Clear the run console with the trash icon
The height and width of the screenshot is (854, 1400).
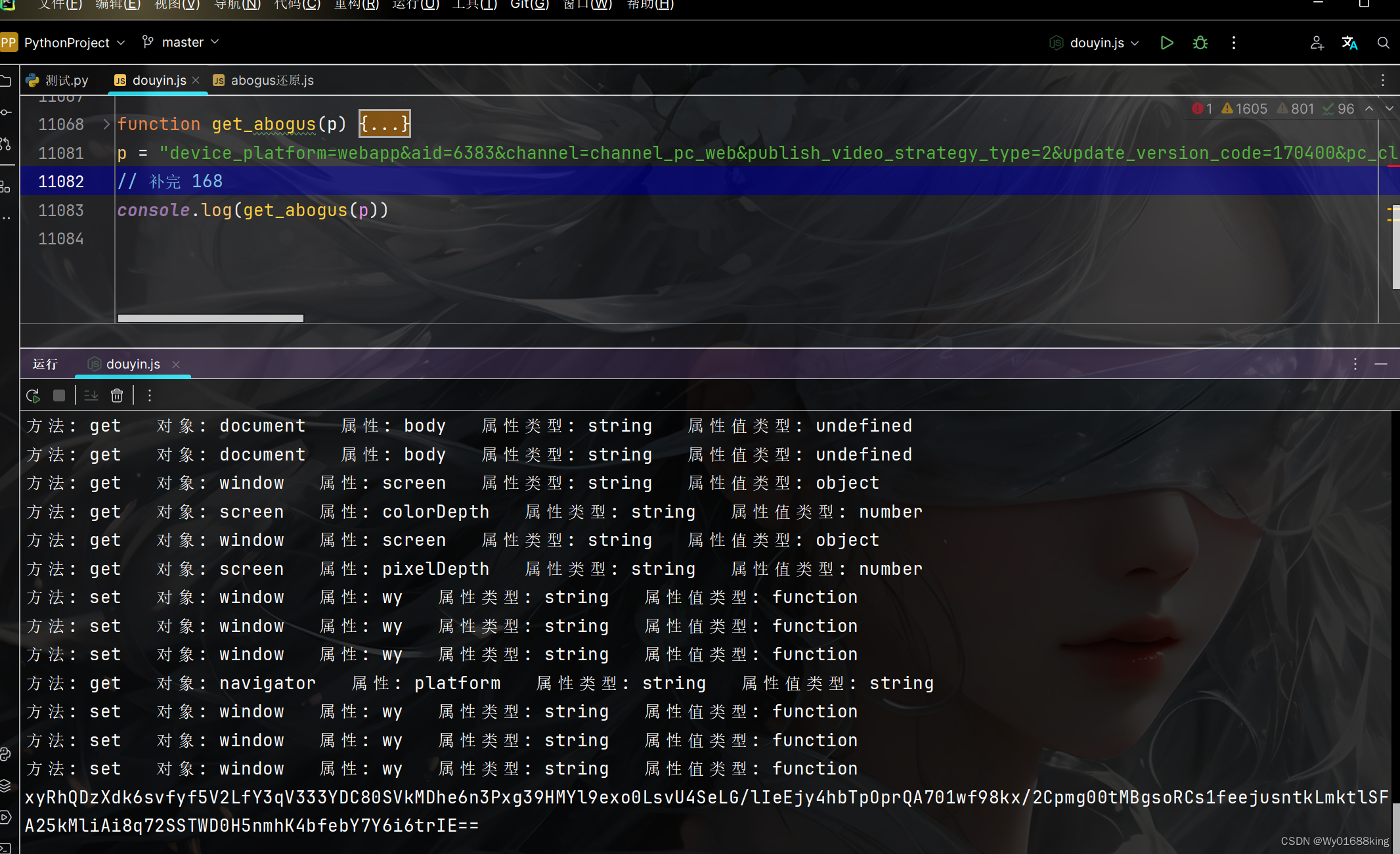(x=117, y=395)
